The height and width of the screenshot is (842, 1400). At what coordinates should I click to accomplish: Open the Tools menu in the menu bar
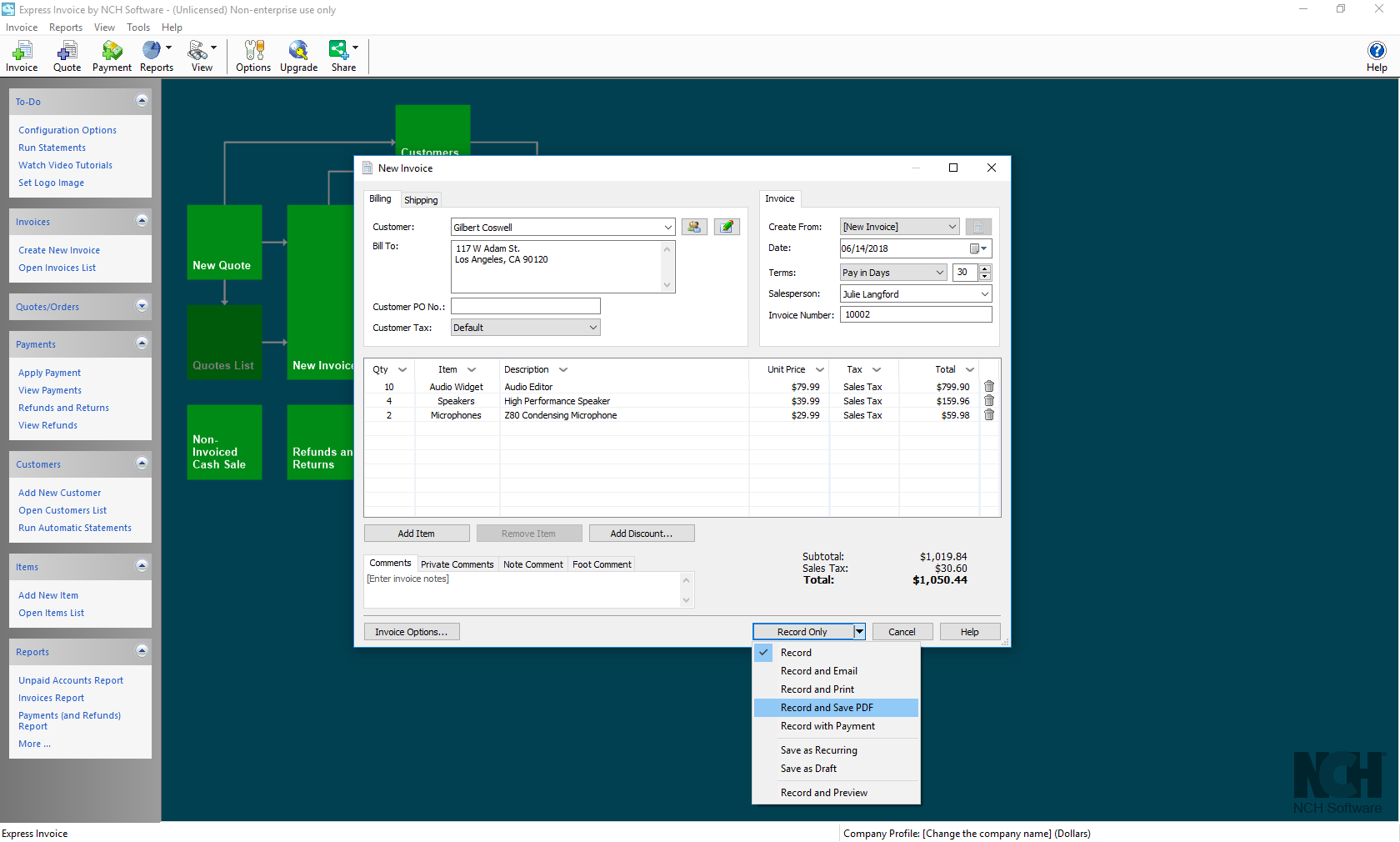[138, 28]
